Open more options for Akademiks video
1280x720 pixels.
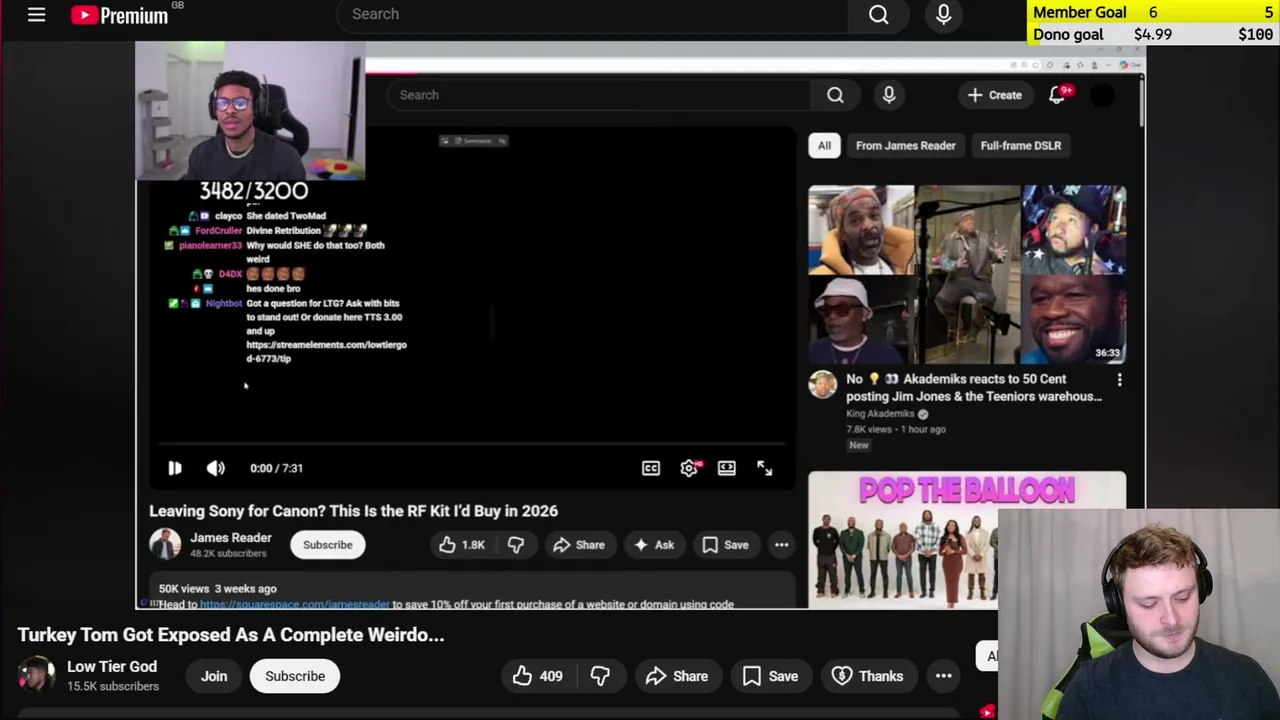point(1119,380)
